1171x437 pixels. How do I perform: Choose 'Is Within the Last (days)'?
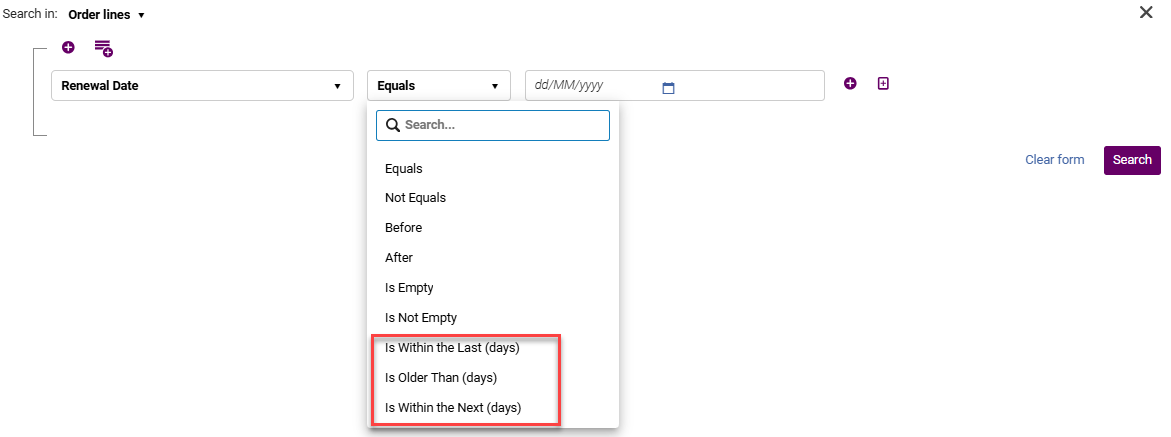click(452, 348)
